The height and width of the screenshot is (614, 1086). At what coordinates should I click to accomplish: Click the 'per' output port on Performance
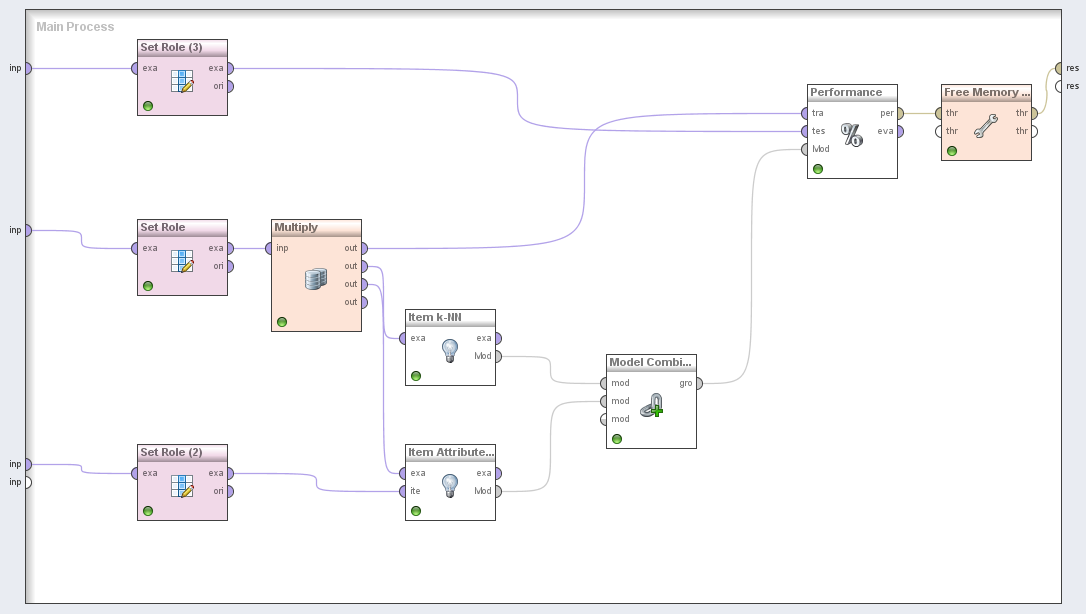point(900,113)
